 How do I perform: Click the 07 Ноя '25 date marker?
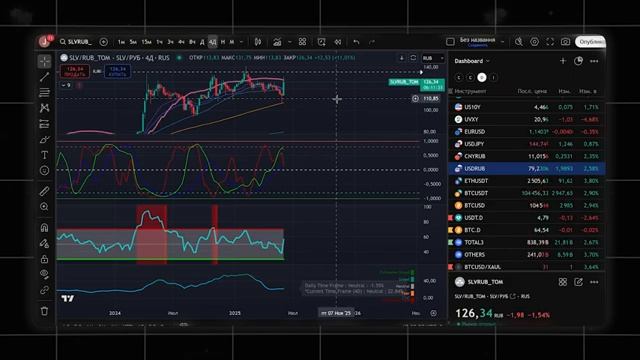pyautogui.click(x=336, y=313)
